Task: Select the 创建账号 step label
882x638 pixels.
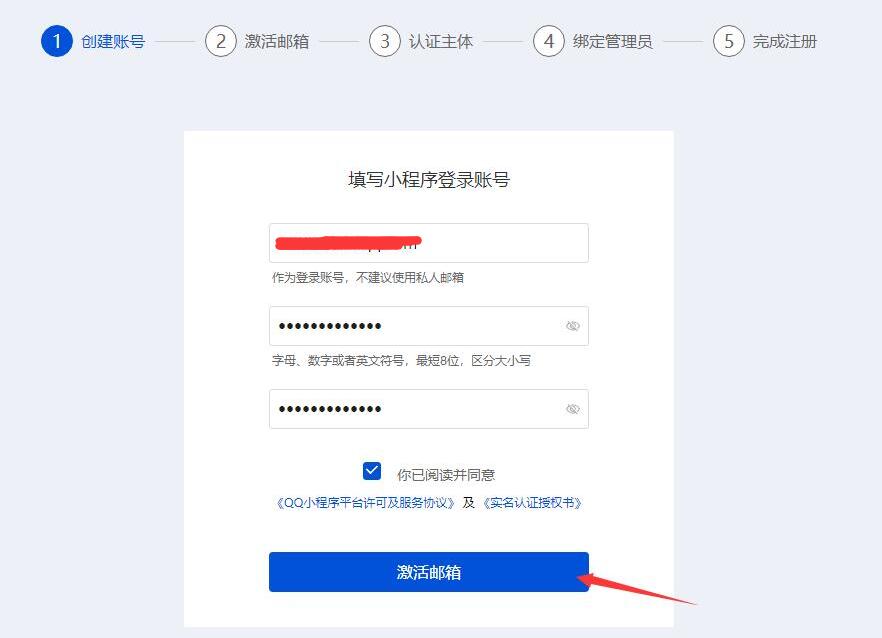Action: click(x=113, y=42)
